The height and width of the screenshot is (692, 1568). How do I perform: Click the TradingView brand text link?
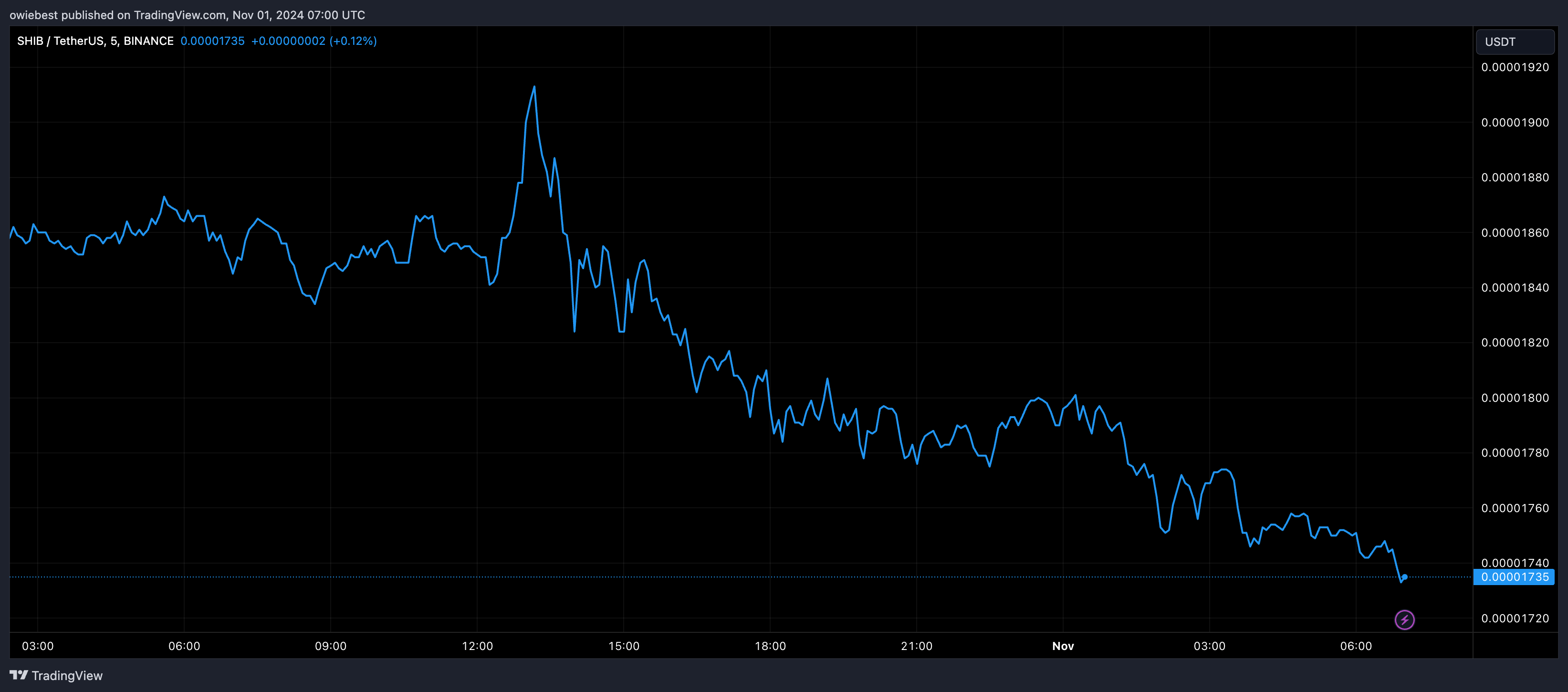pyautogui.click(x=67, y=676)
